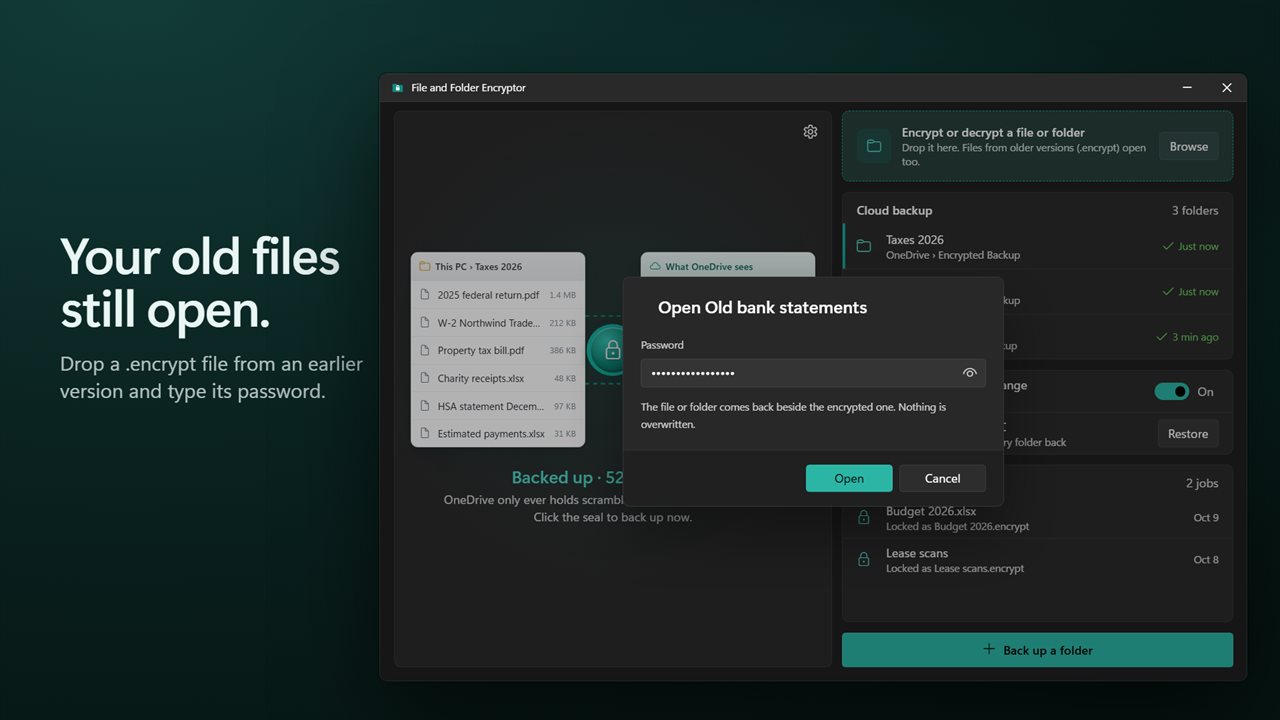Click the Oct 8 date
This screenshot has width=1280, height=720.
pos(1206,560)
